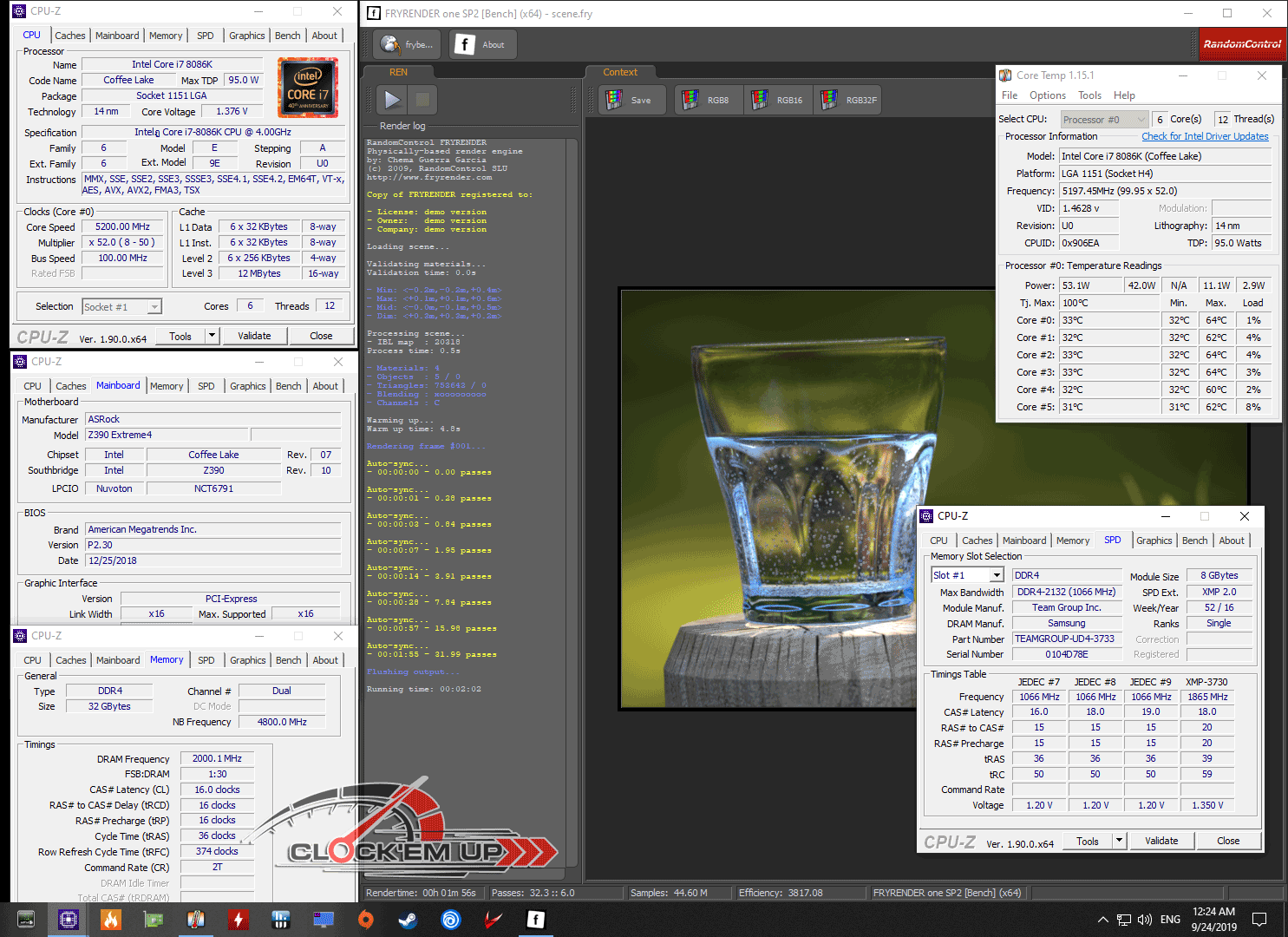Open the Options menu in Core Temp

1047,95
